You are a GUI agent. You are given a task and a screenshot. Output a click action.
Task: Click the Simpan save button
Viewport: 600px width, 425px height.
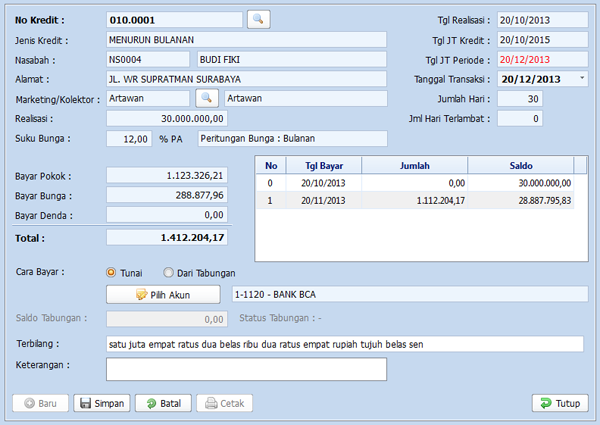click(x=100, y=403)
